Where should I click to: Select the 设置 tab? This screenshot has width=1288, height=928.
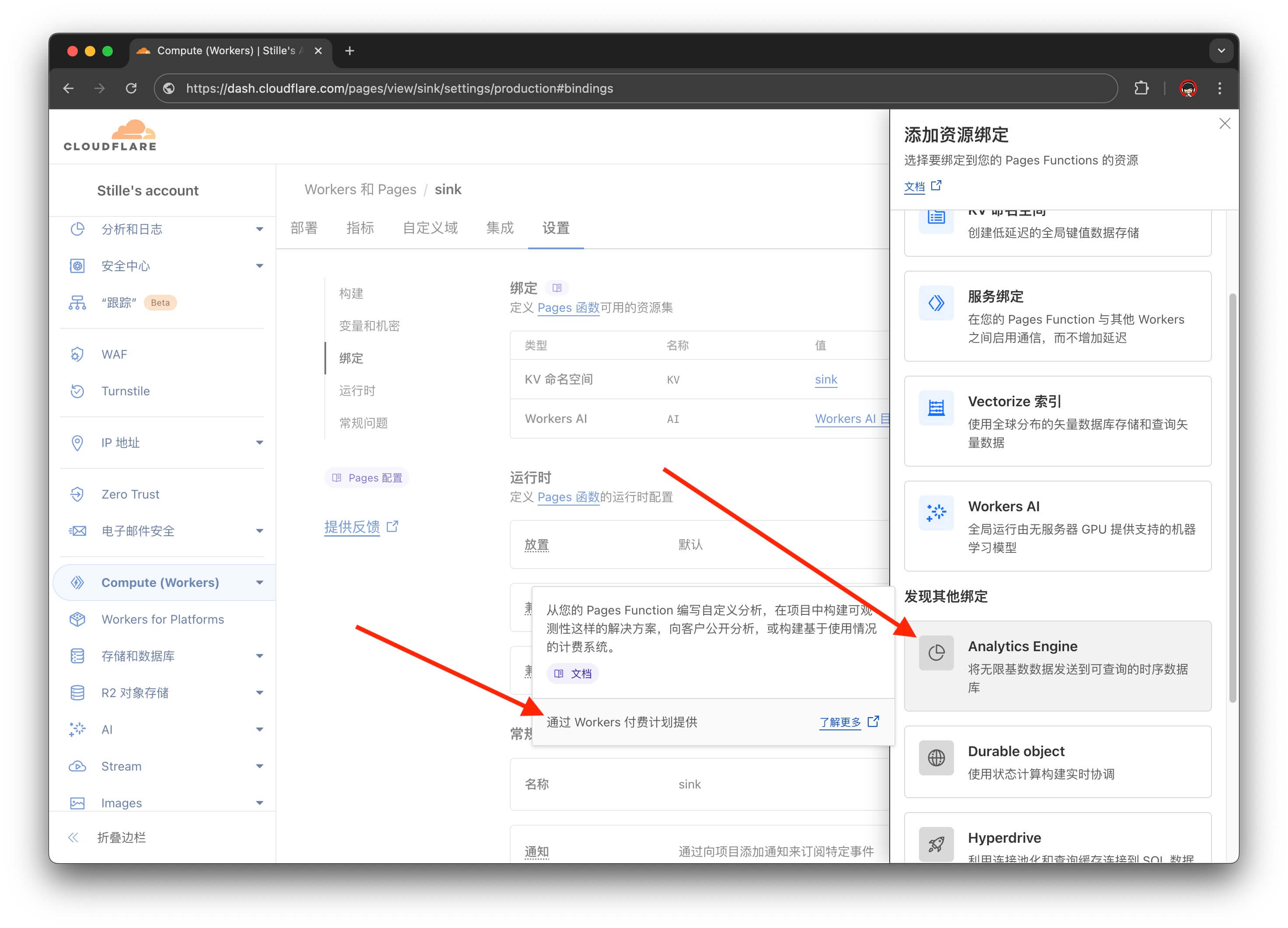tap(556, 228)
